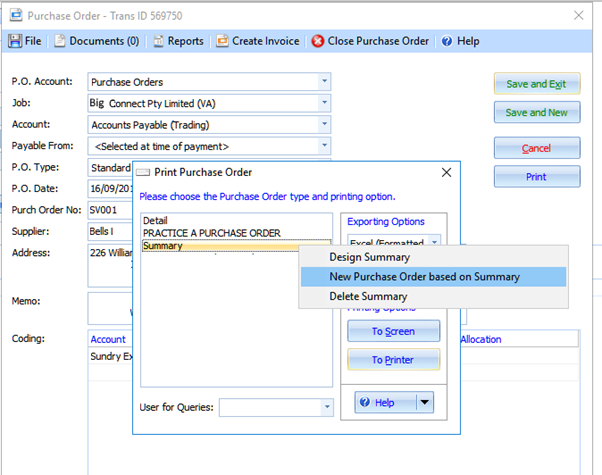Expand the Payable From dropdown

324,146
